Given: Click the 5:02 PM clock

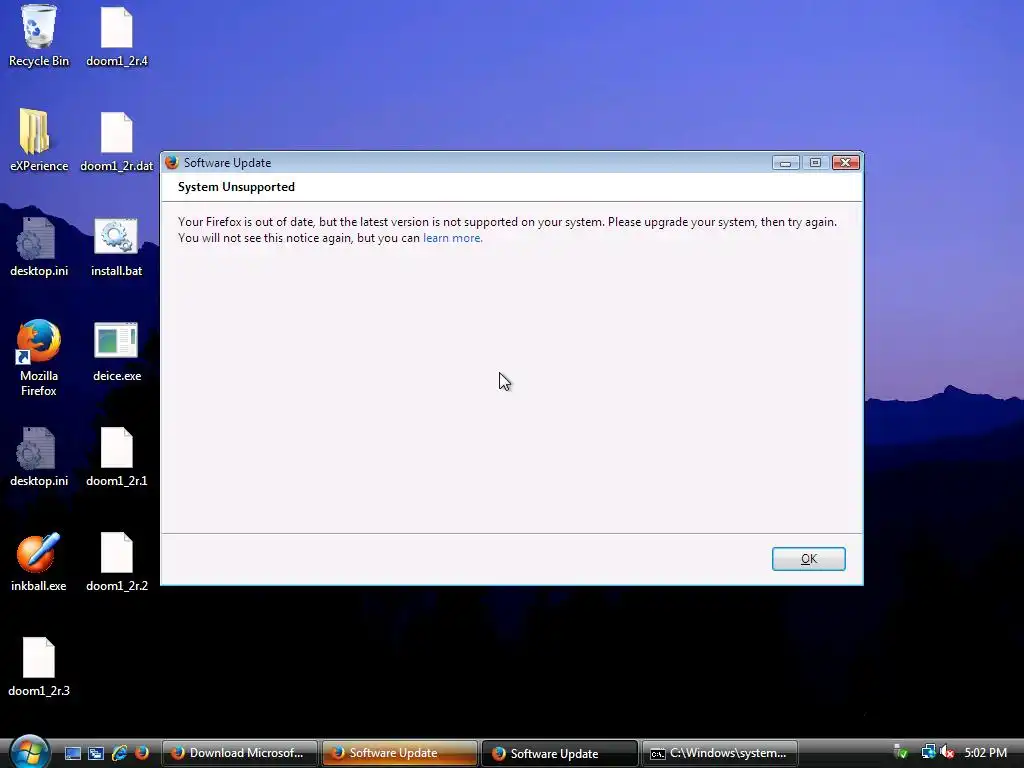Looking at the screenshot, I should (985, 753).
